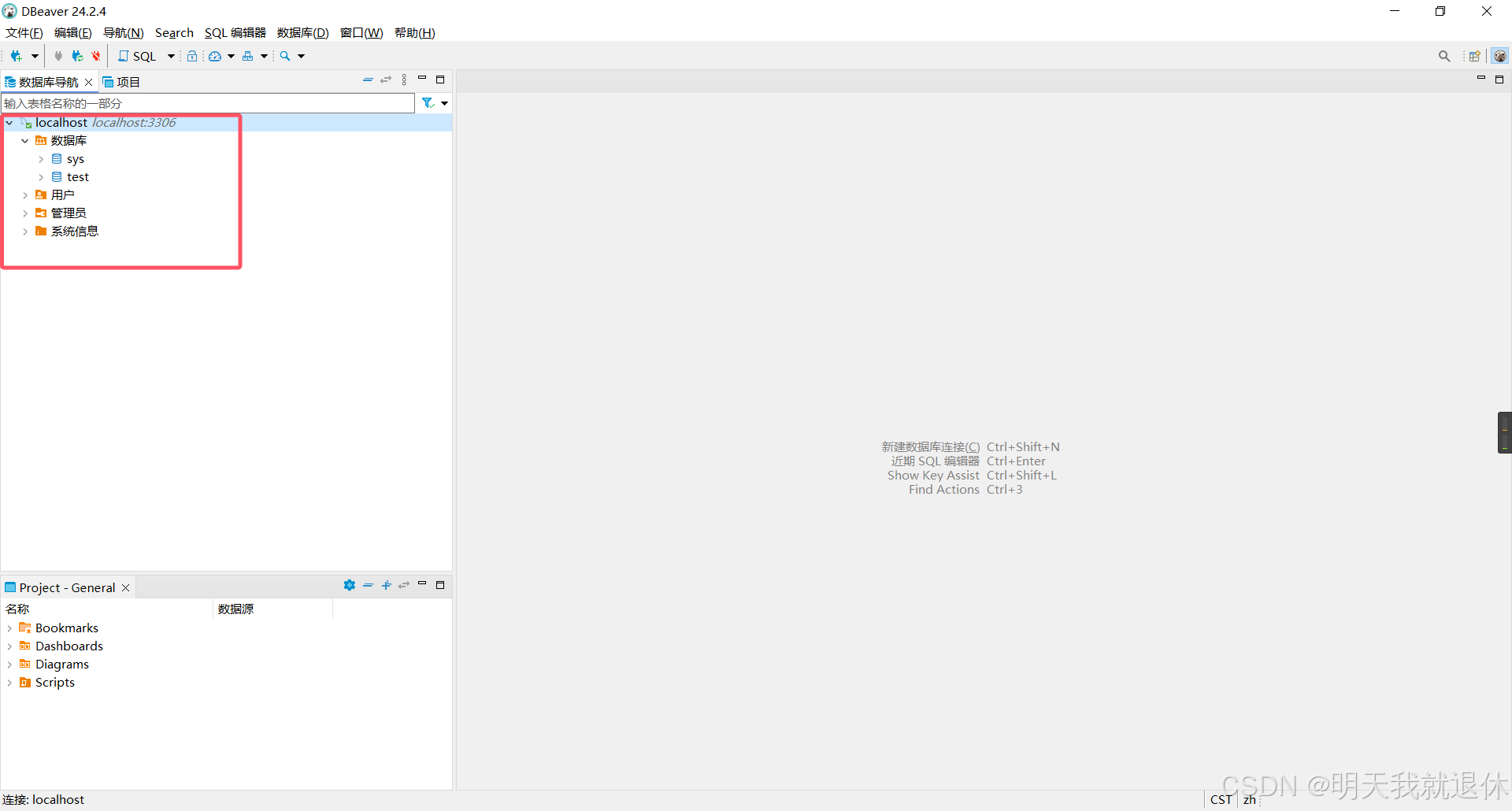Open the Search menu
Image resolution: width=1512 pixels, height=811 pixels.
pyautogui.click(x=174, y=32)
